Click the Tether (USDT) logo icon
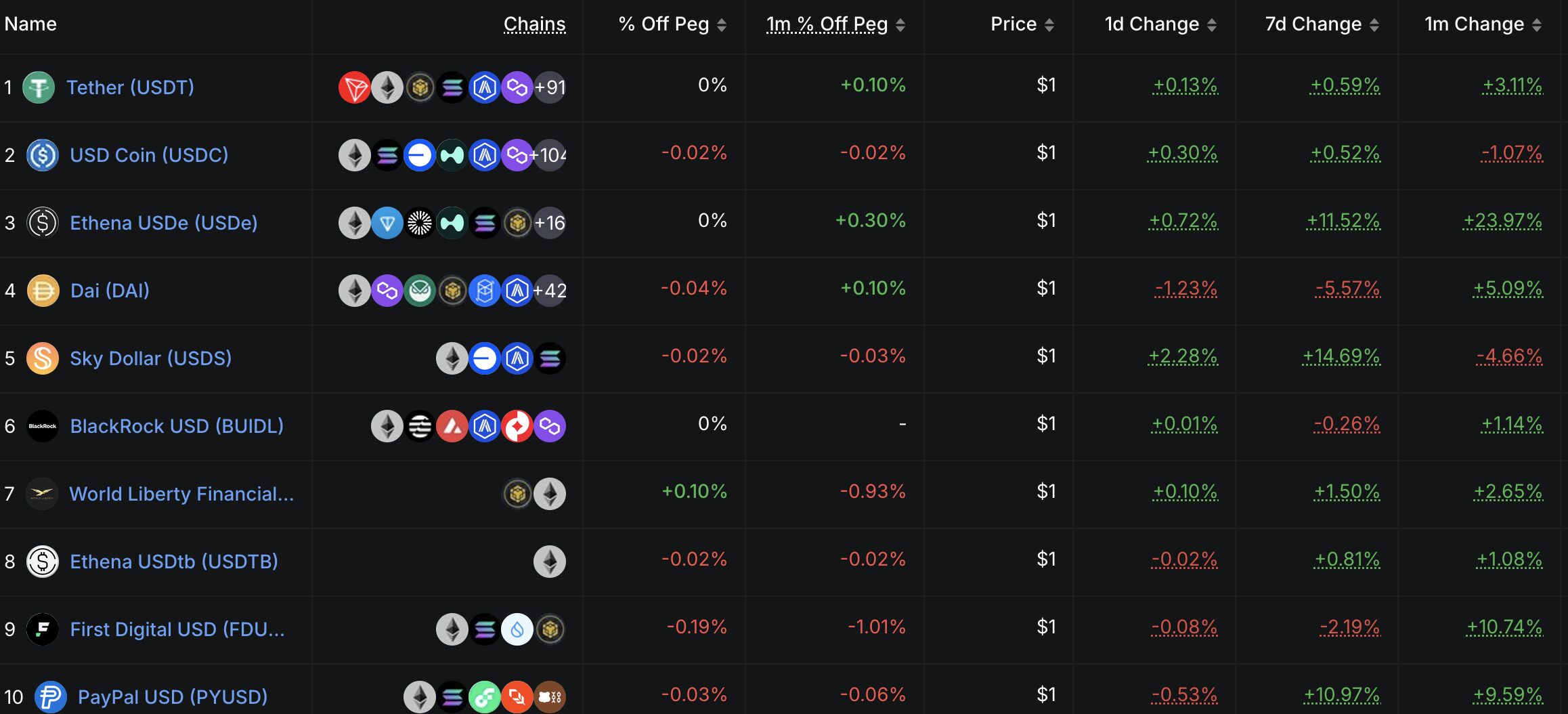The width and height of the screenshot is (1568, 714). tap(39, 87)
